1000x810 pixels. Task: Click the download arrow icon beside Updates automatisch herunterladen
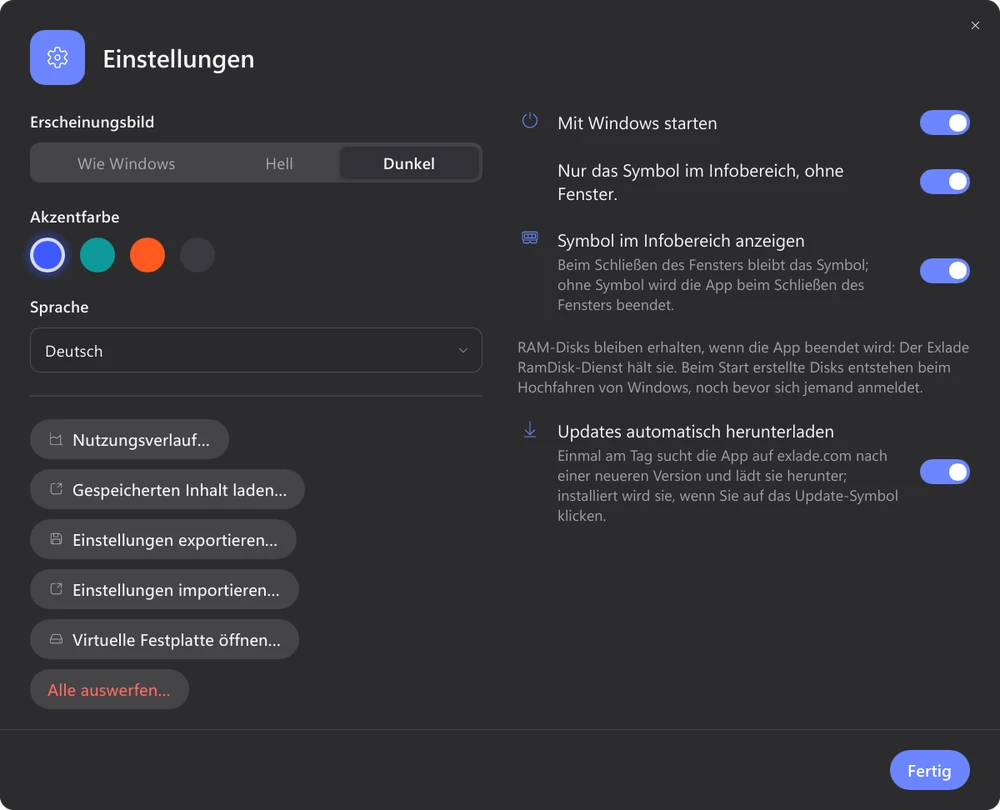530,430
